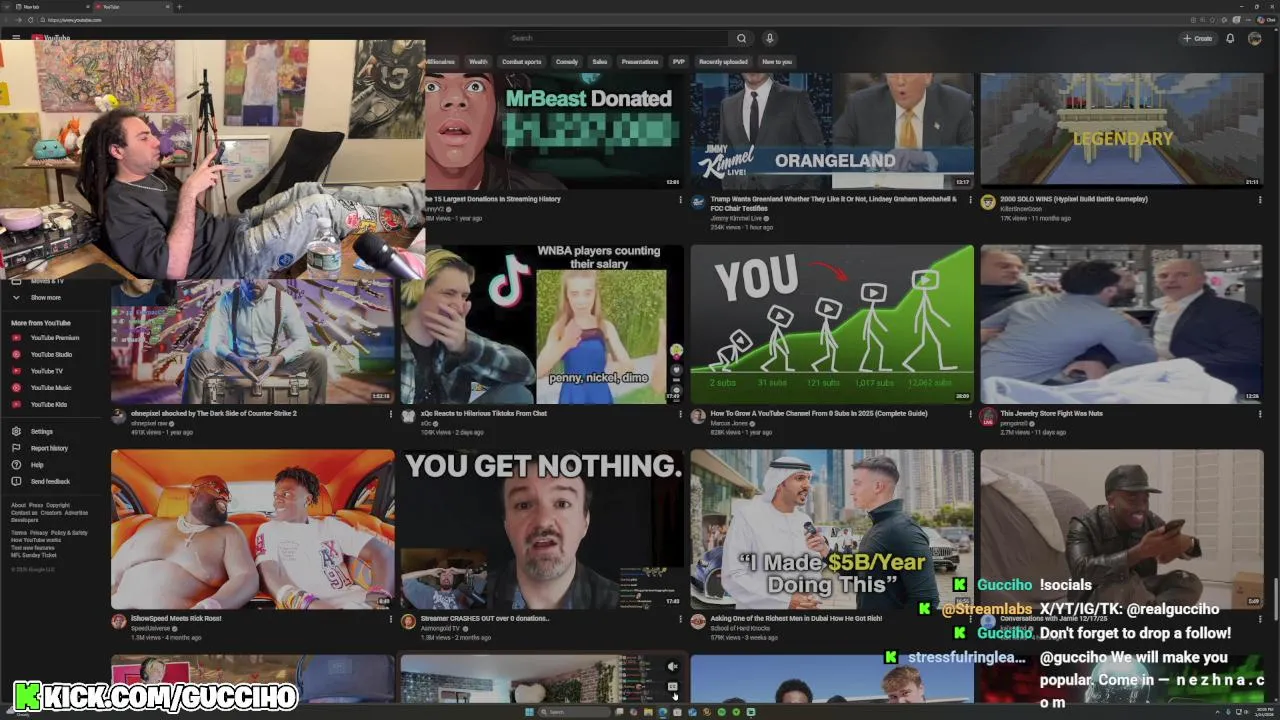
Task: Open more options for Jewelry Store Fight video
Action: tap(1260, 414)
